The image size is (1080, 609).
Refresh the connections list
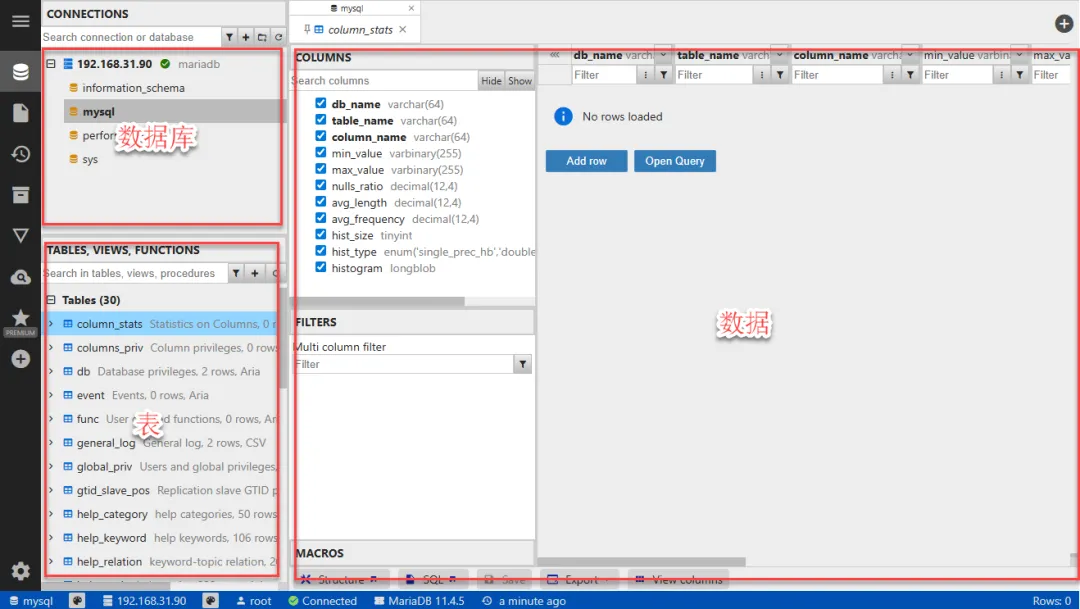point(278,37)
